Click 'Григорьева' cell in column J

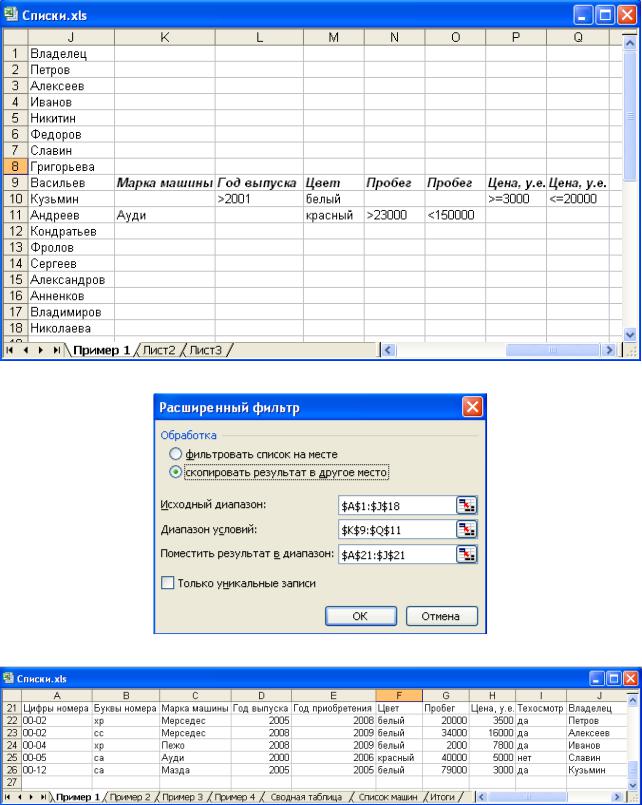[71, 166]
